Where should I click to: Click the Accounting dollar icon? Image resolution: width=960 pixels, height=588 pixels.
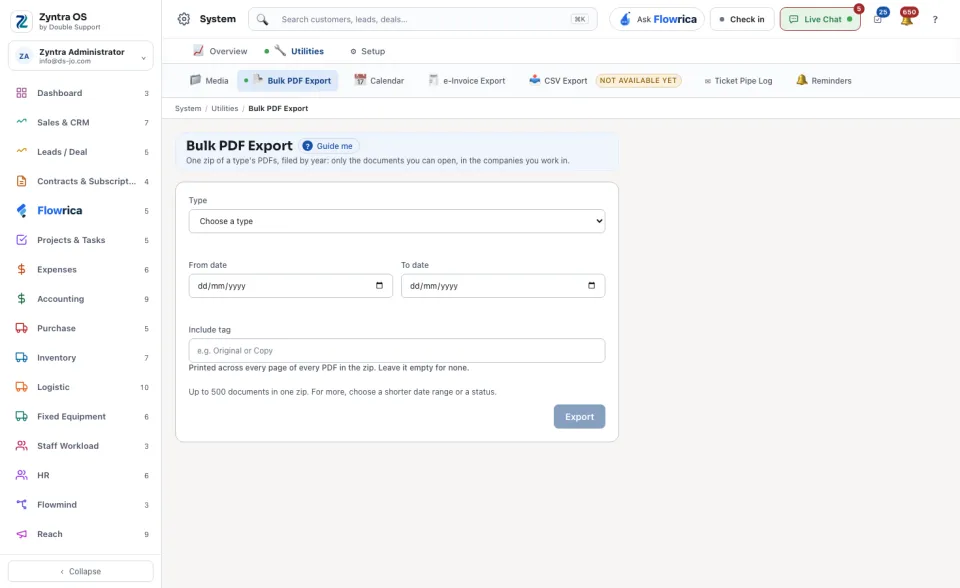pyautogui.click(x=21, y=299)
